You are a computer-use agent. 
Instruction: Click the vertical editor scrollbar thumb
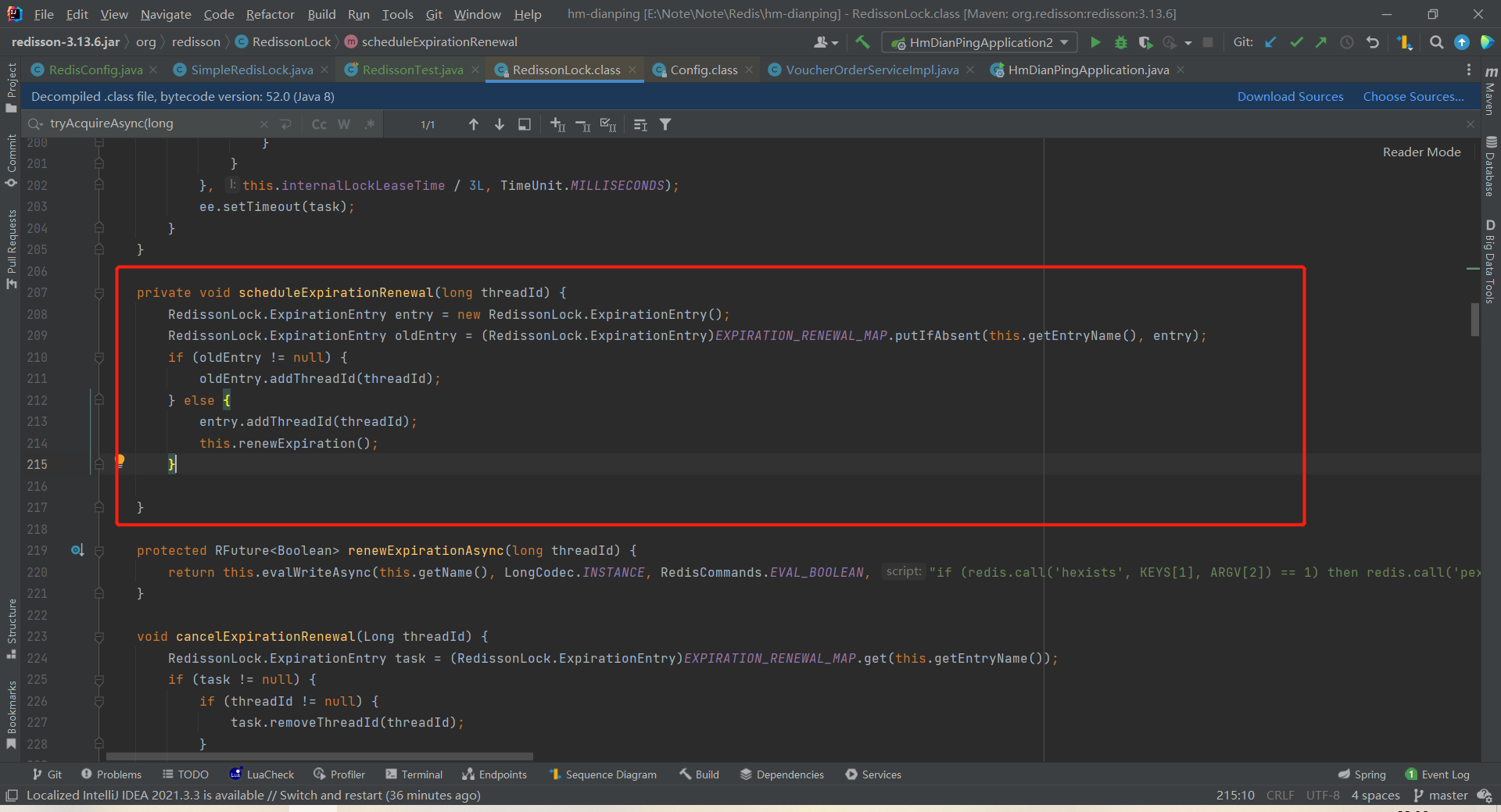1474,319
